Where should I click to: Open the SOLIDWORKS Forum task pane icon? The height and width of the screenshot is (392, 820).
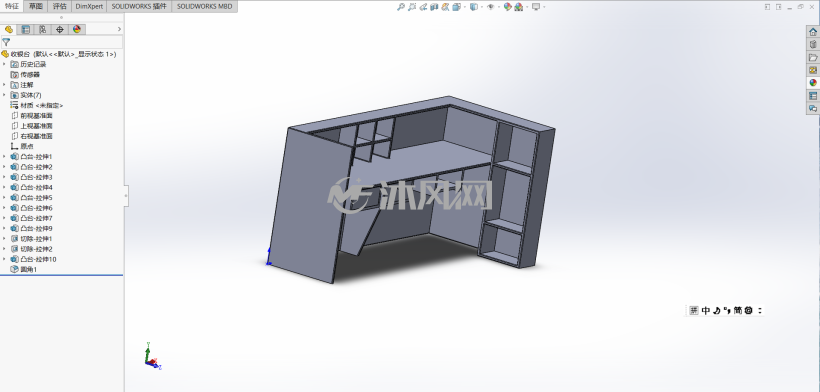(813, 108)
